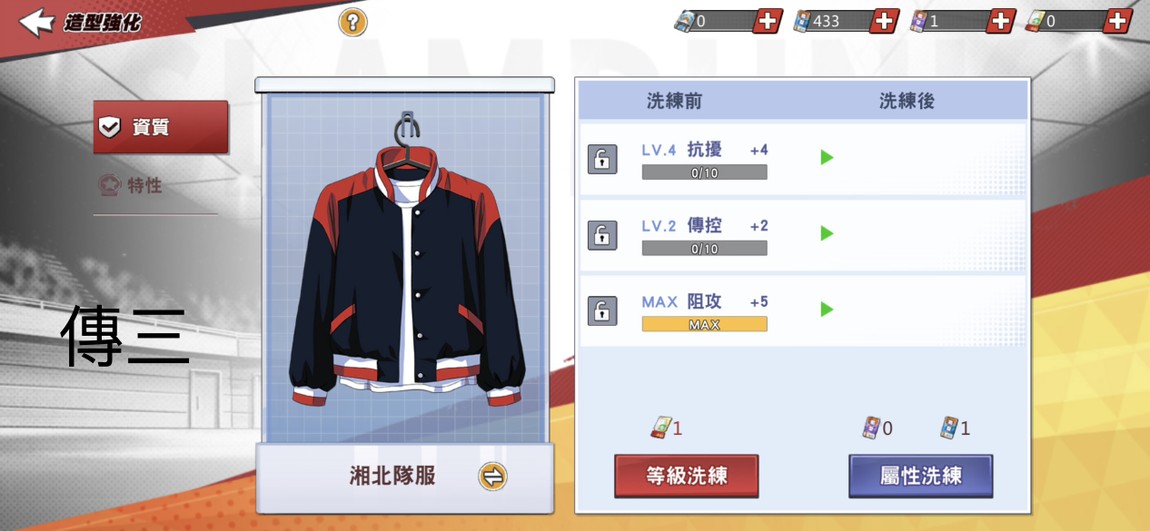Screen dimensions: 1150x531
Task: Click green arrow next to 阻攻 +5
Action: [827, 309]
